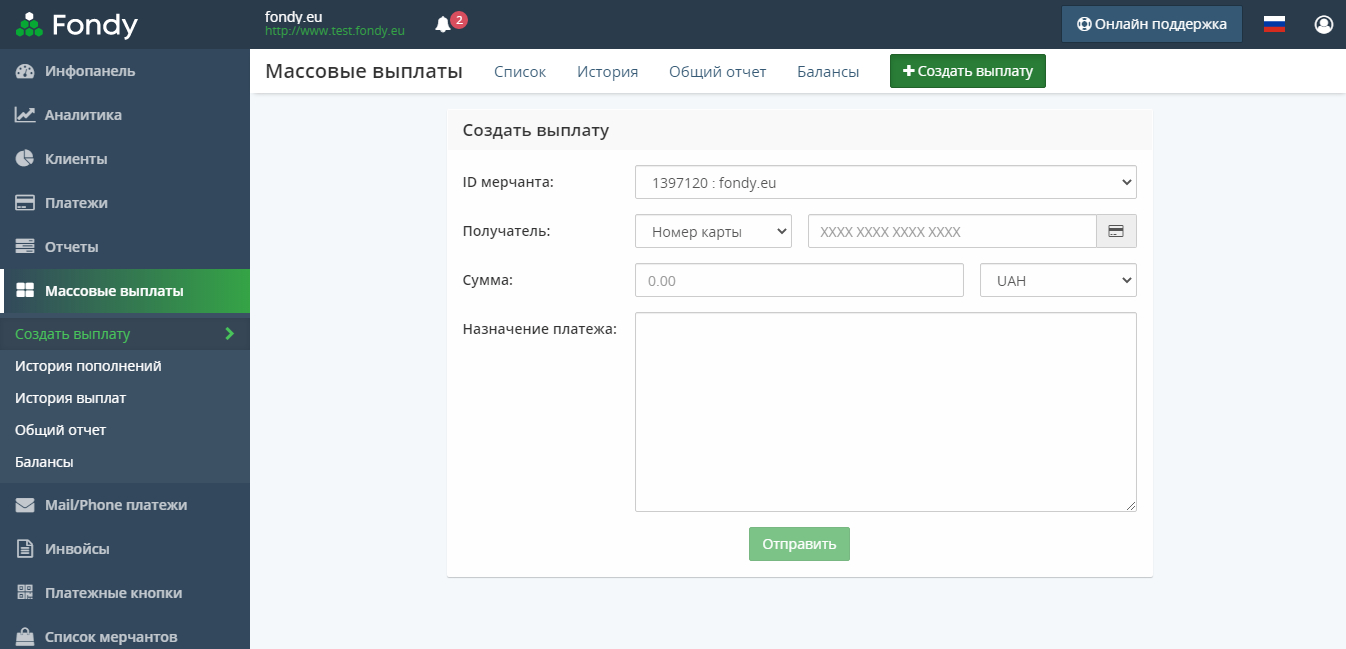
Task: Click inside Назначение платежа text area
Action: click(886, 412)
